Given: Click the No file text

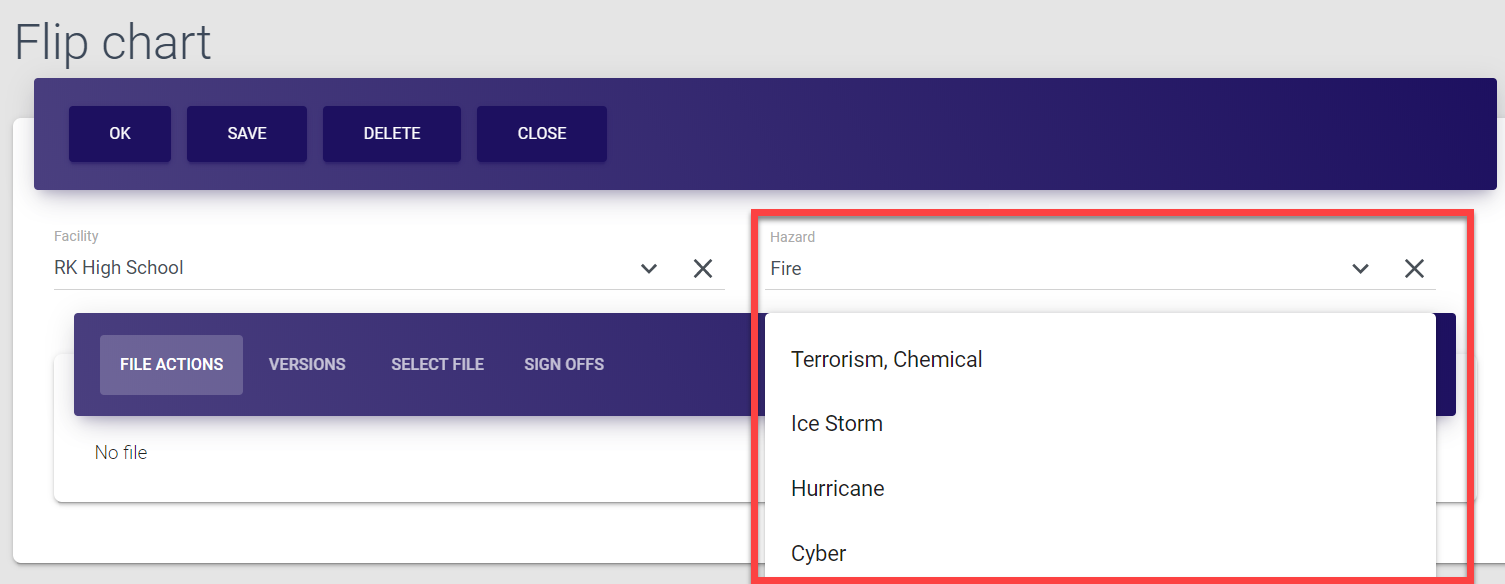Looking at the screenshot, I should [x=121, y=453].
